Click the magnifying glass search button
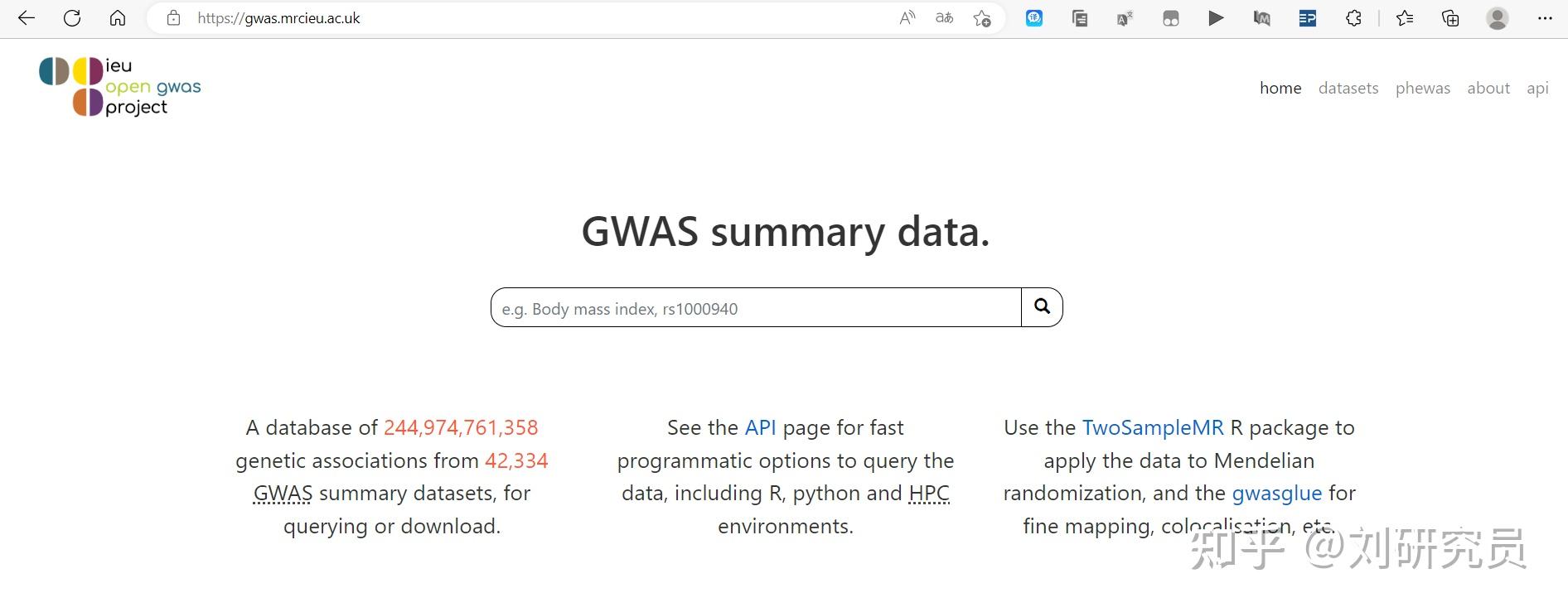This screenshot has width=1568, height=612. [1042, 307]
